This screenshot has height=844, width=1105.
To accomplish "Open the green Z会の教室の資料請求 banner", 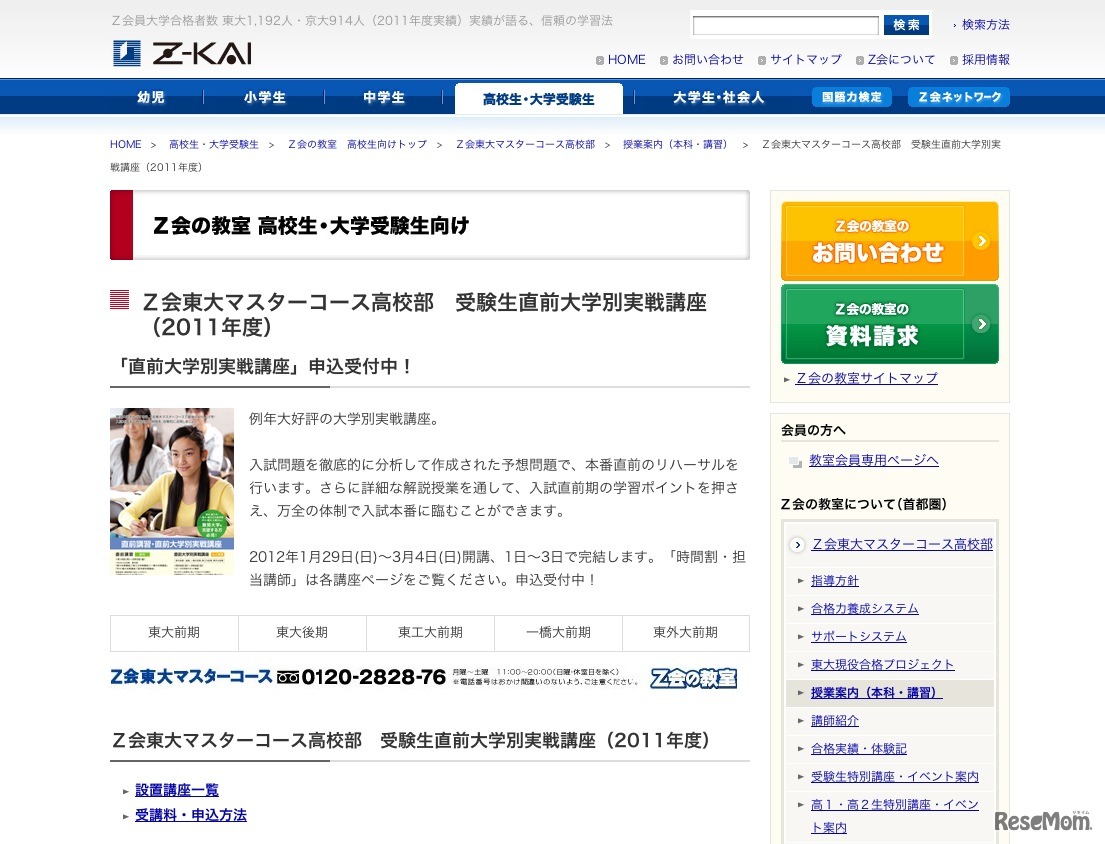I will [x=888, y=323].
